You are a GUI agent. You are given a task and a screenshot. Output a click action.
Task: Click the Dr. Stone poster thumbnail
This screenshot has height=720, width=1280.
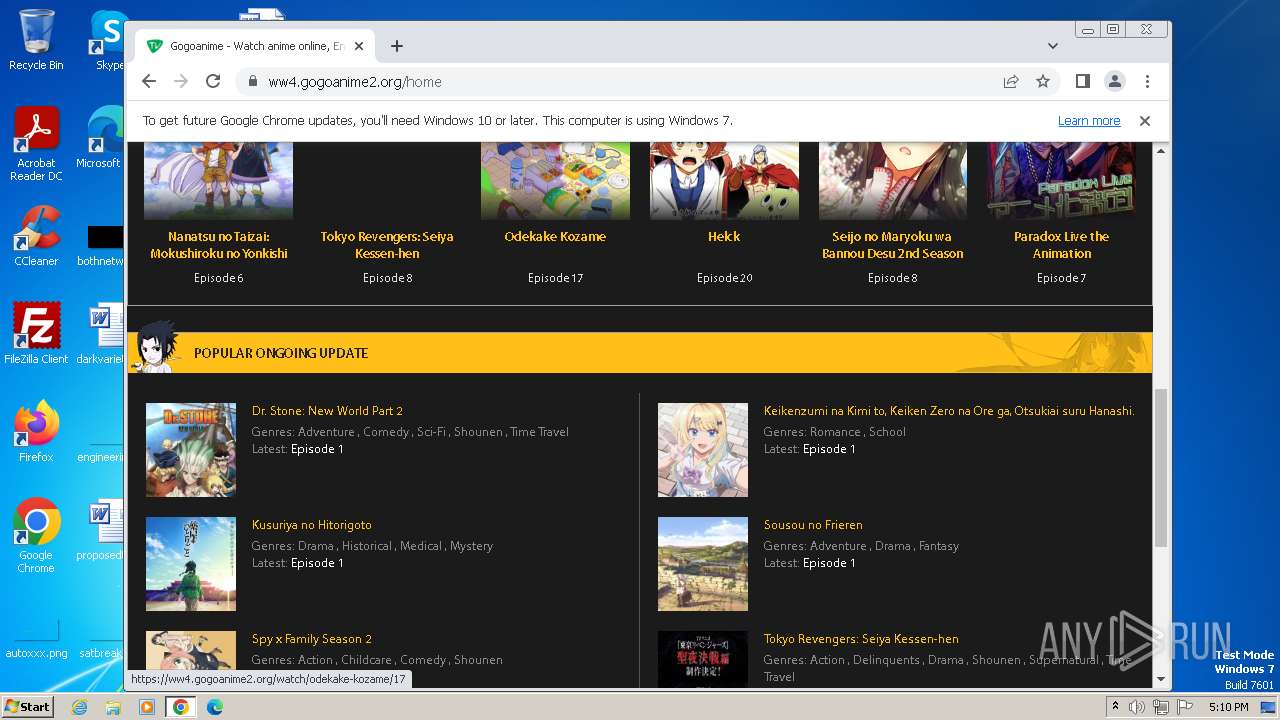coord(191,450)
